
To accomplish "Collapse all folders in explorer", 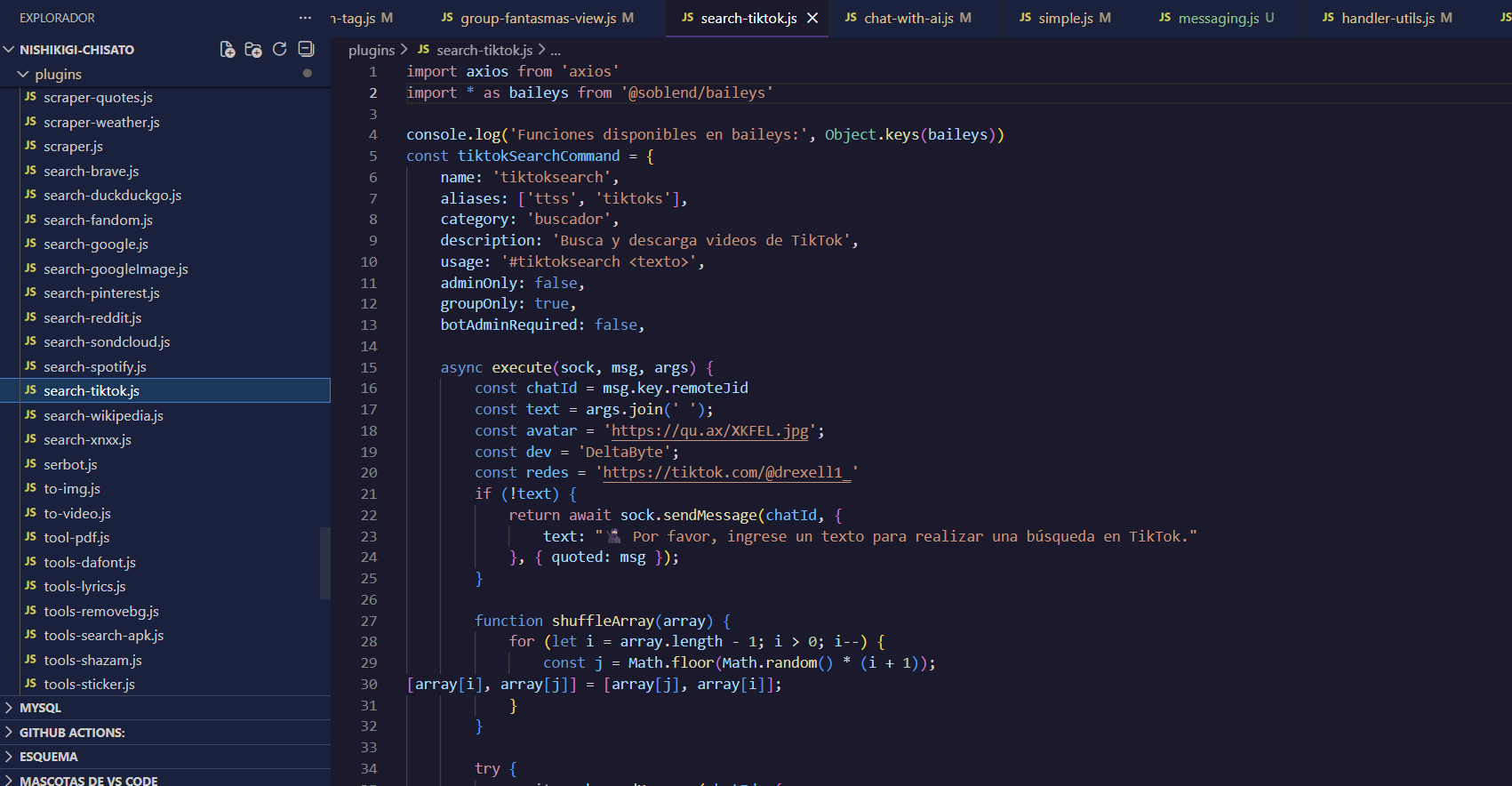I will (x=306, y=50).
